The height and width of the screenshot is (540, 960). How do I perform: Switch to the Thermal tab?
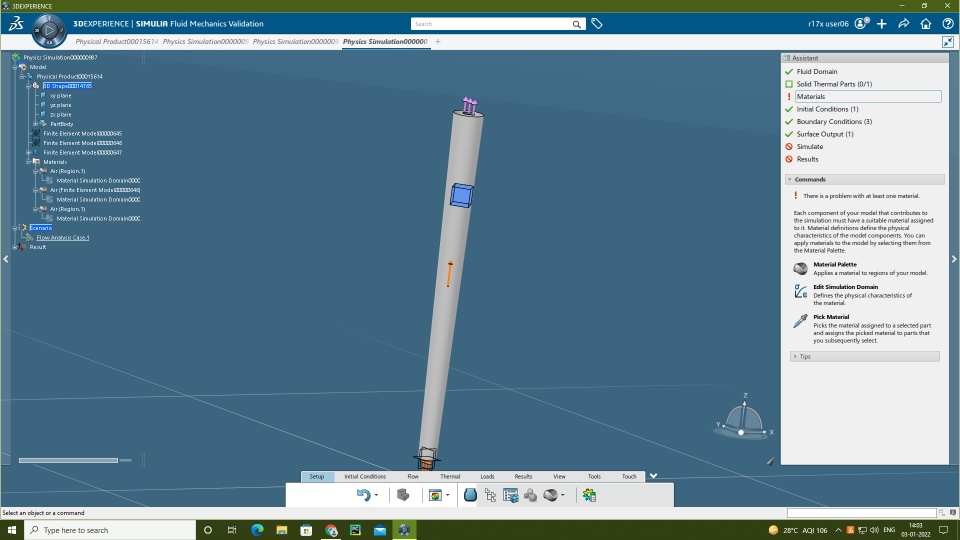click(x=449, y=476)
